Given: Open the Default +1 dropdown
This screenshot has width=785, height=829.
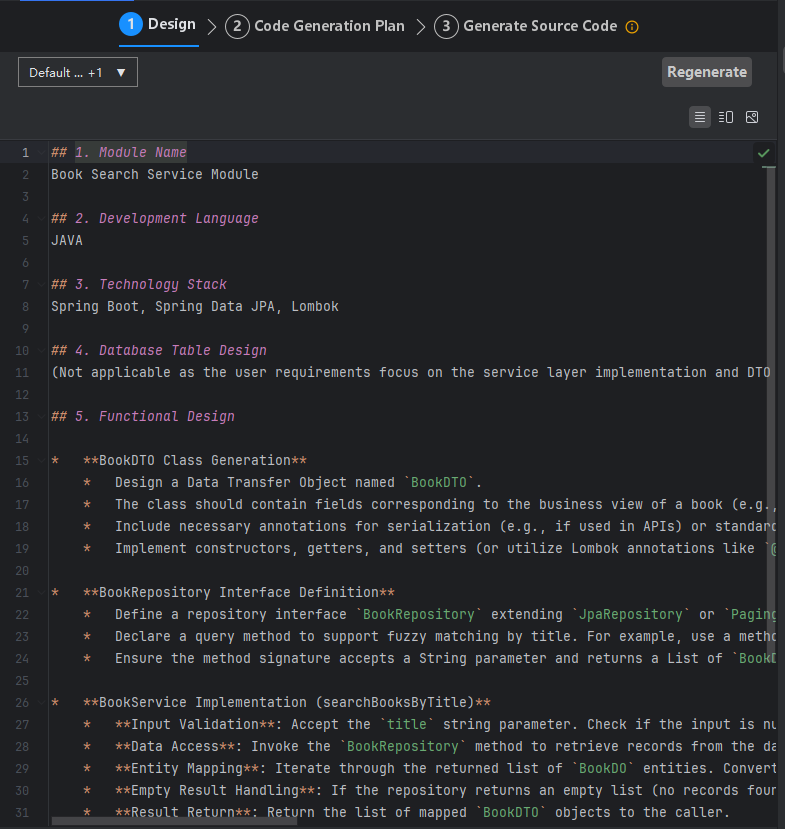Looking at the screenshot, I should 78,72.
